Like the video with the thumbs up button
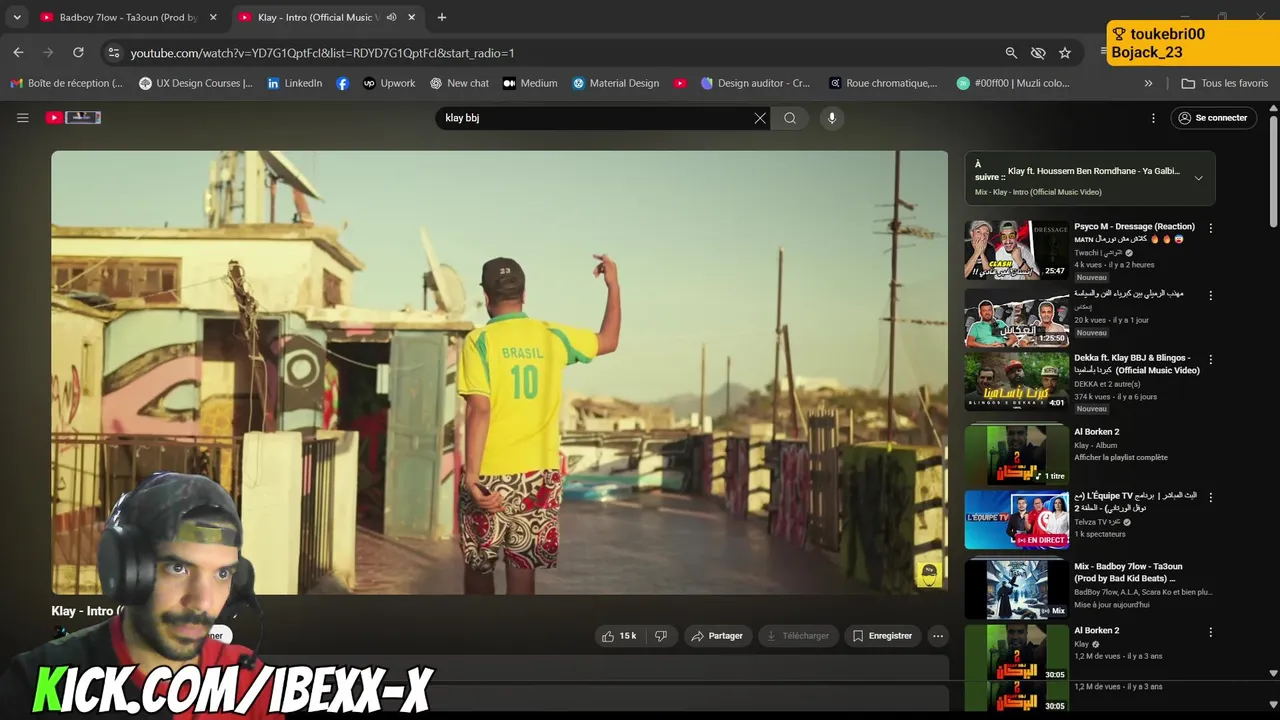Image resolution: width=1280 pixels, height=720 pixels. [620, 636]
